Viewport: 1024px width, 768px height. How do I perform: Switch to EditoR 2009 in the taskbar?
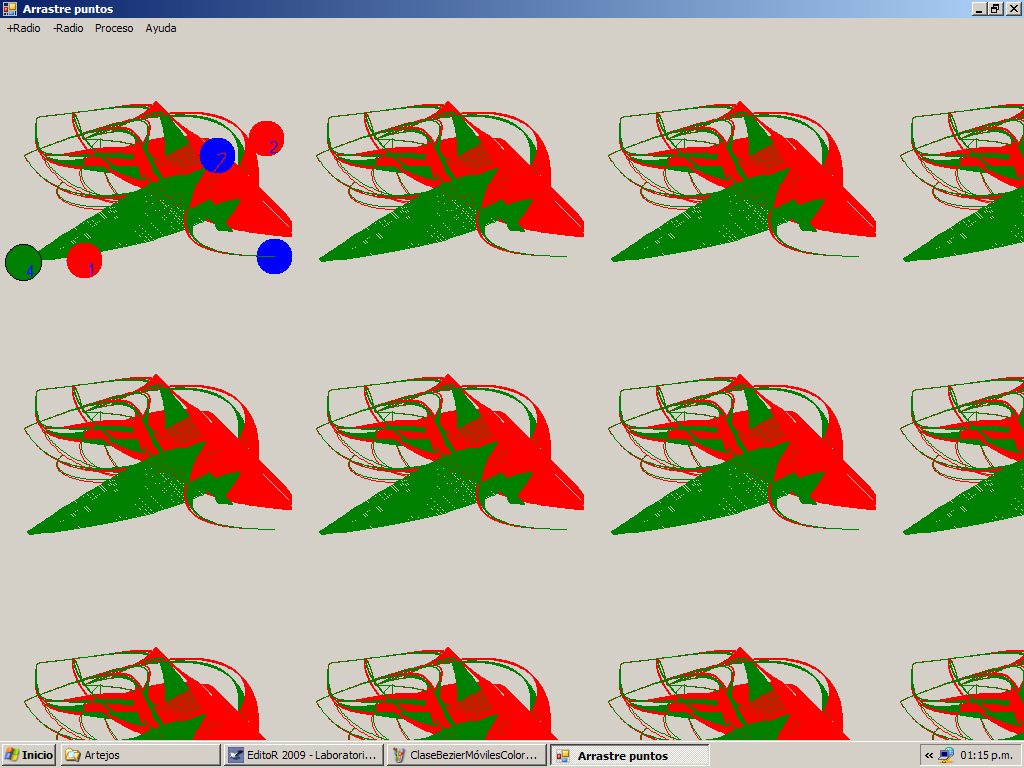click(304, 755)
